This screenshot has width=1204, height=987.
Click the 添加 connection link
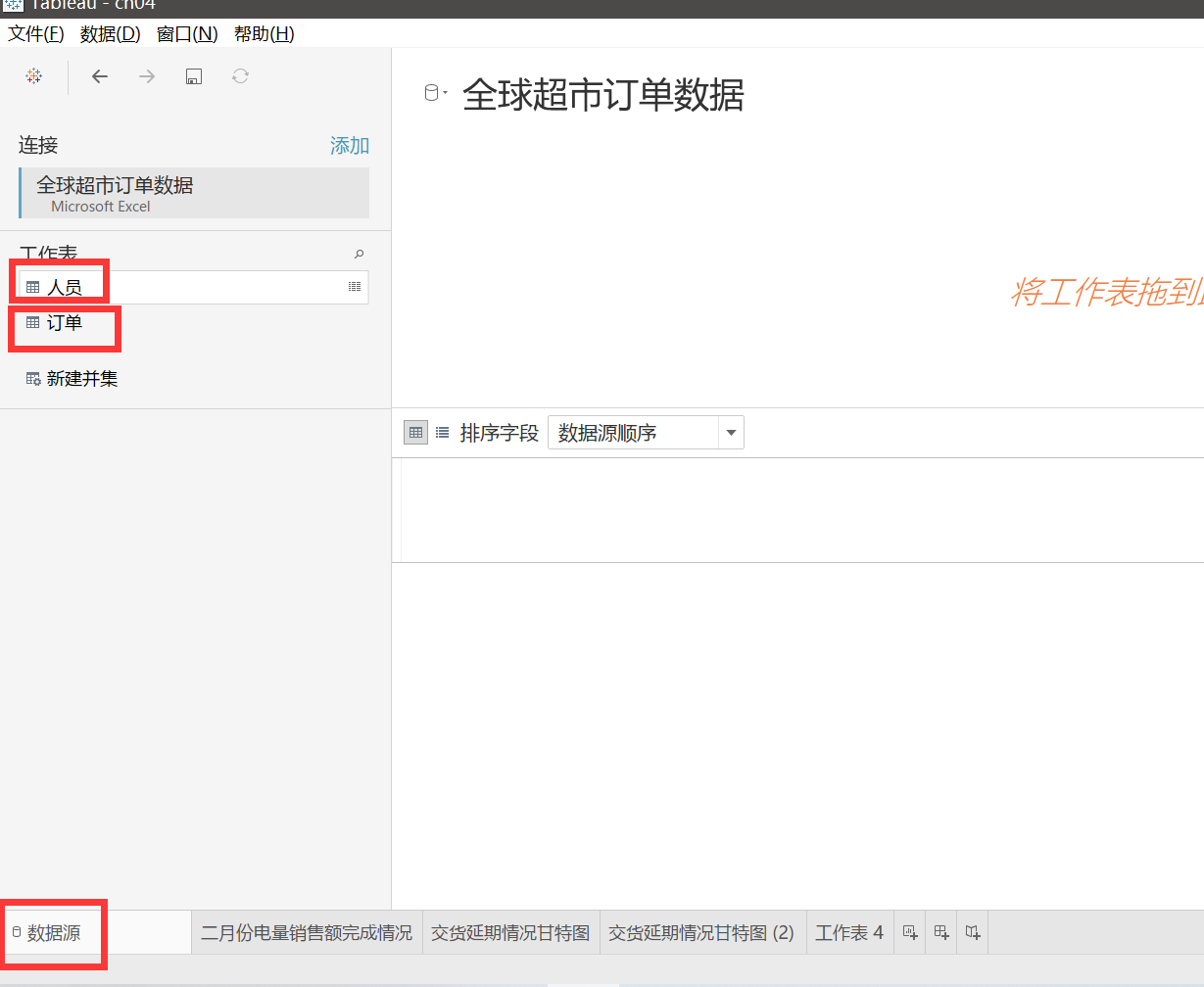pyautogui.click(x=350, y=146)
